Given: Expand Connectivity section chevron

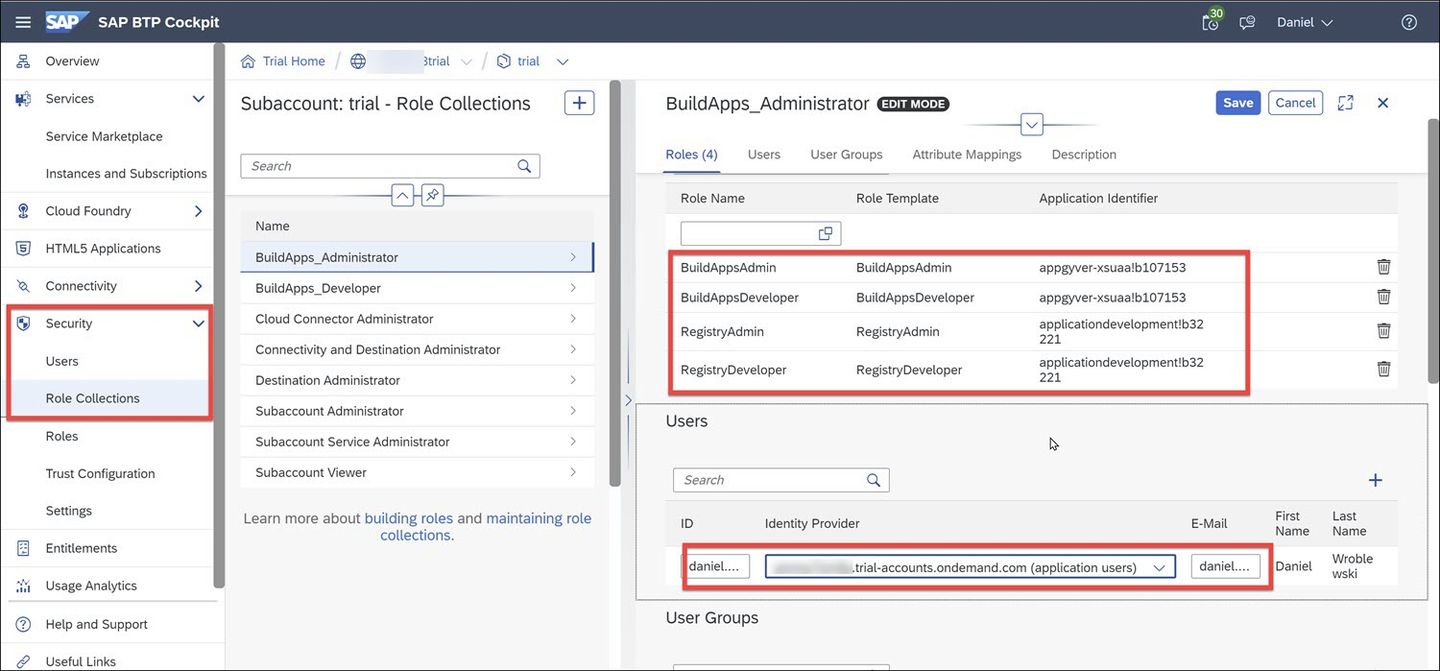Looking at the screenshot, I should [198, 286].
